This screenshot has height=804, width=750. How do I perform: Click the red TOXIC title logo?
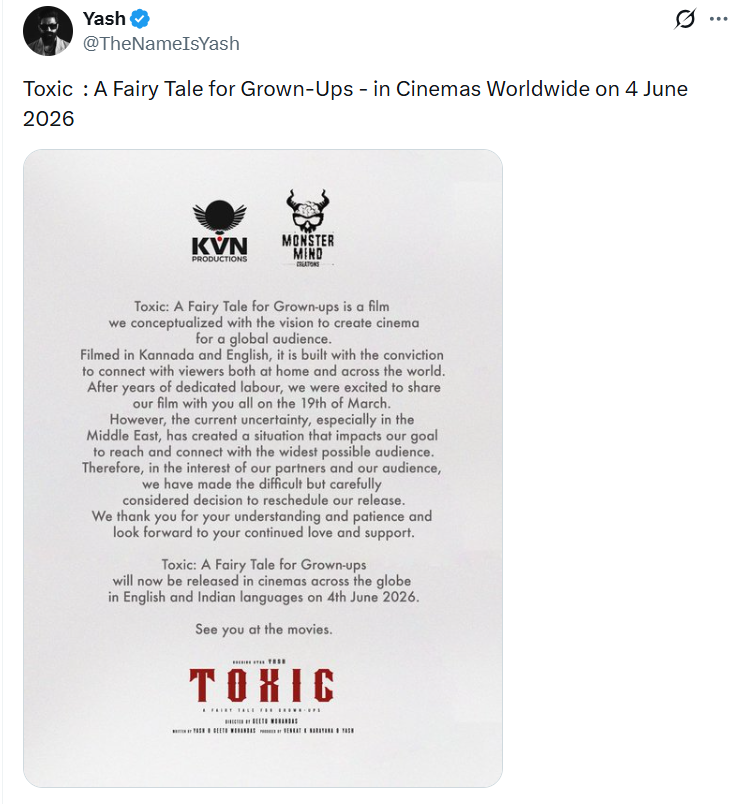262,686
